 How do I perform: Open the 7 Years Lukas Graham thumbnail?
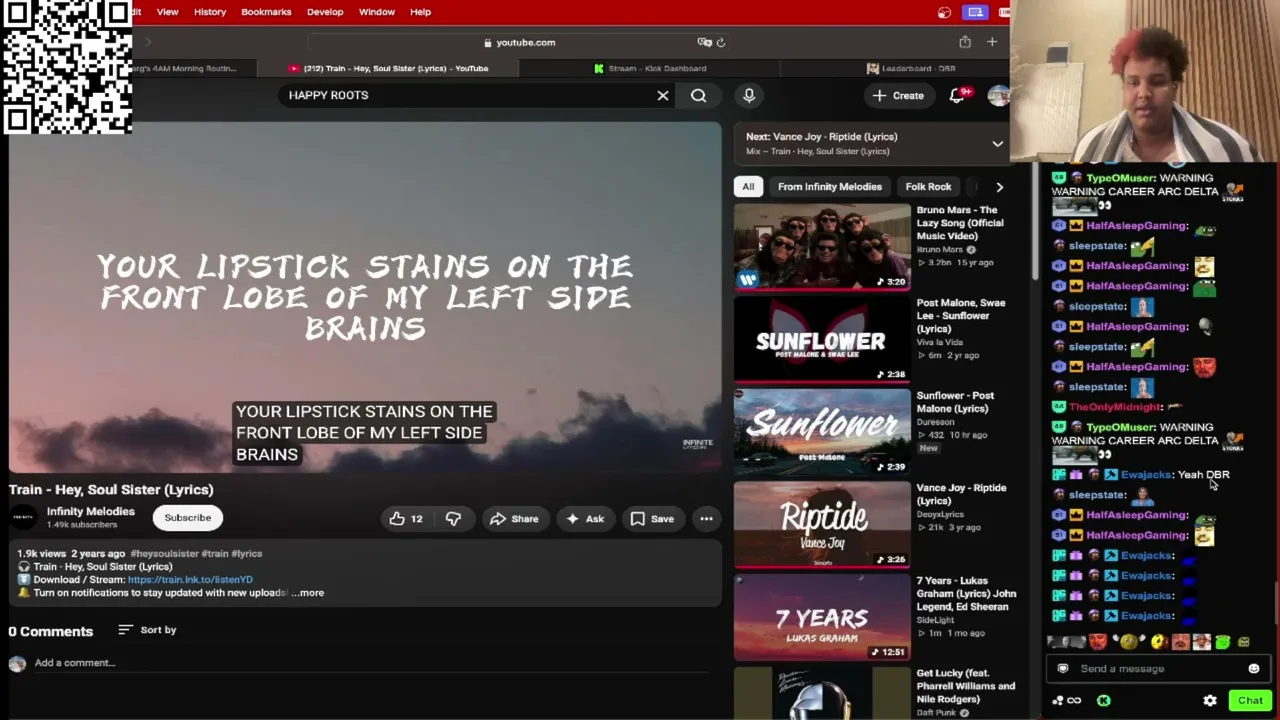[x=822, y=617]
